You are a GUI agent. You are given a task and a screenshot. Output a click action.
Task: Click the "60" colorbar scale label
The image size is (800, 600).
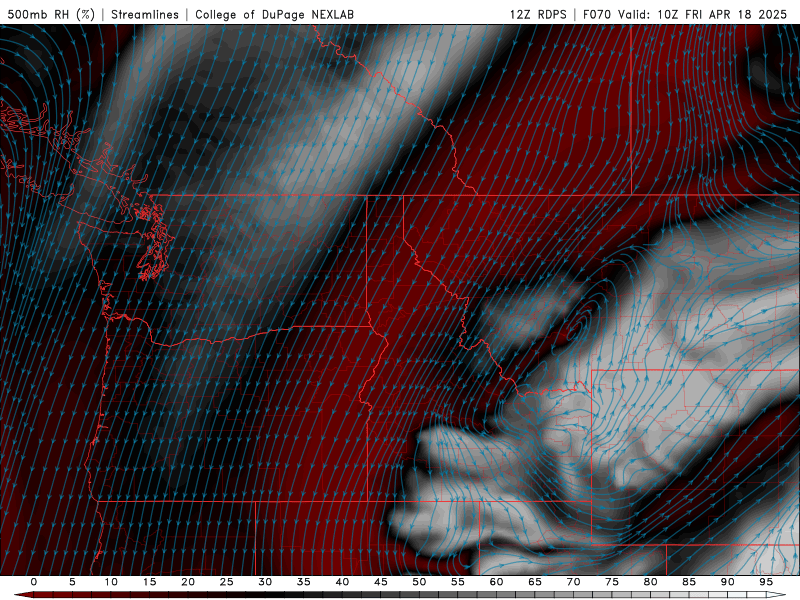[x=496, y=582]
